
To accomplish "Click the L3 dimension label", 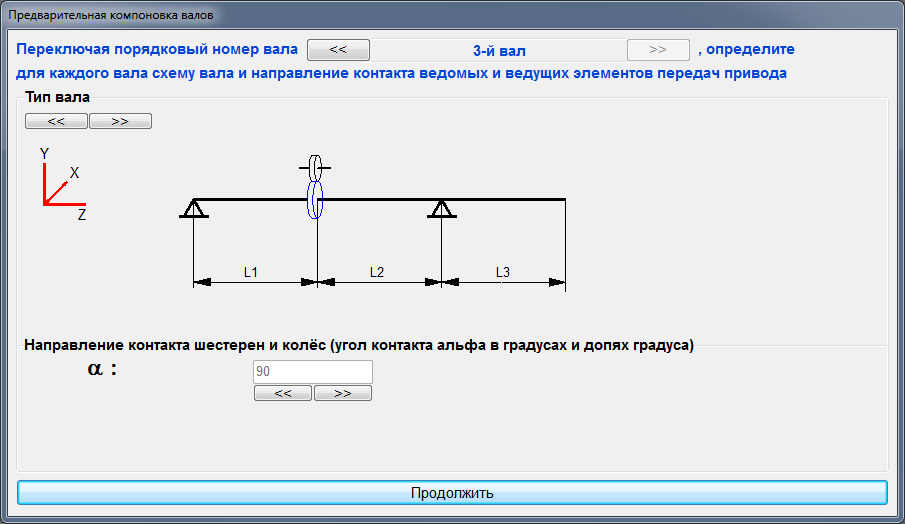I will [503, 272].
